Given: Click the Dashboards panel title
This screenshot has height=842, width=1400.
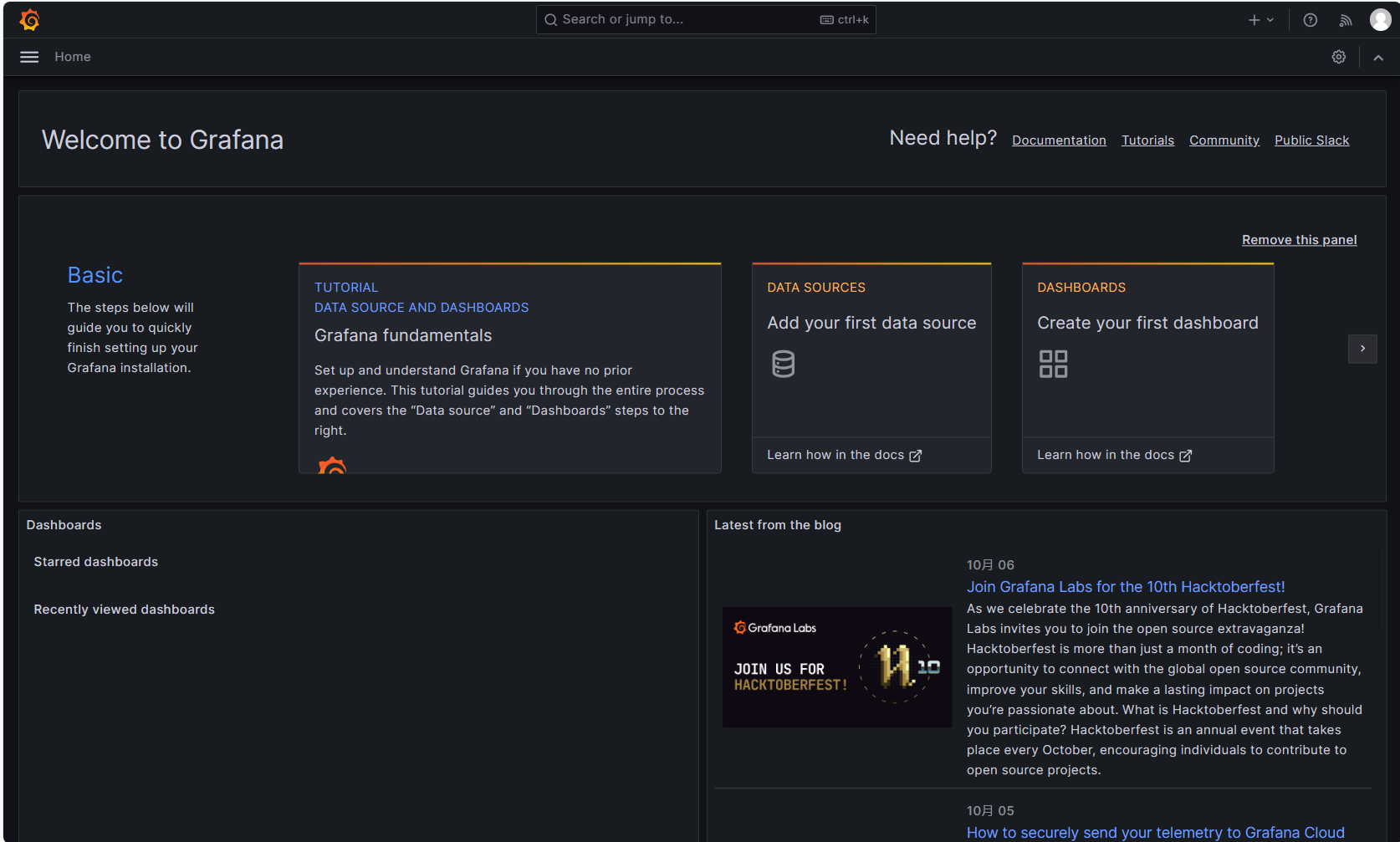Looking at the screenshot, I should [64, 525].
